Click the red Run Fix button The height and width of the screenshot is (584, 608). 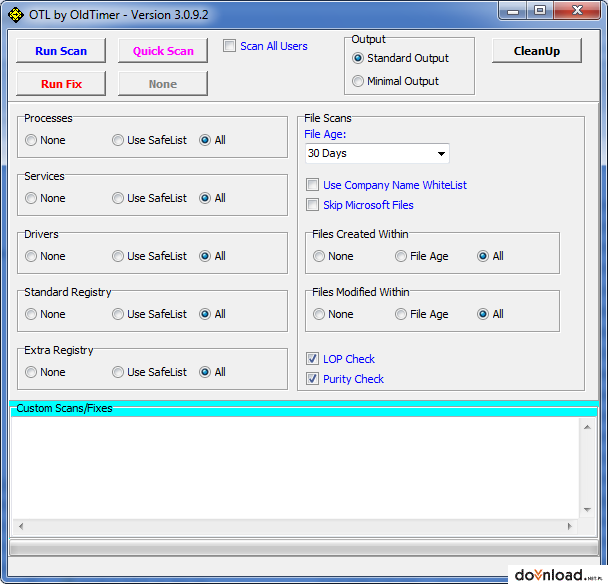click(x=61, y=84)
